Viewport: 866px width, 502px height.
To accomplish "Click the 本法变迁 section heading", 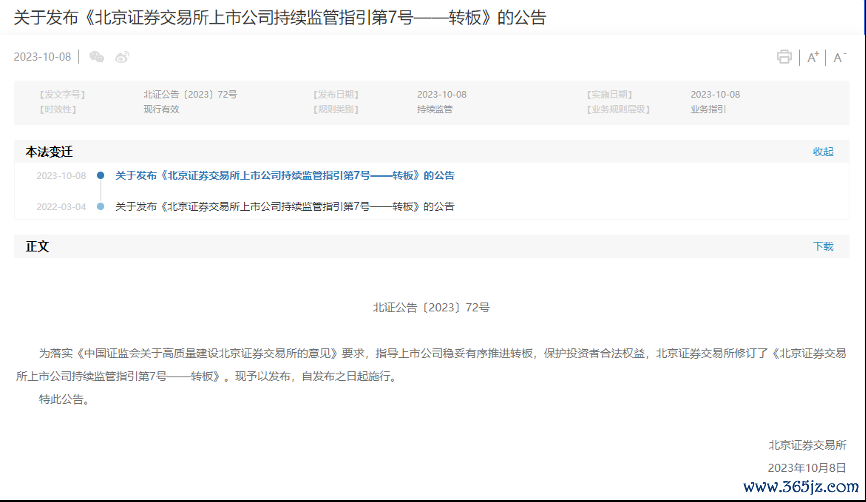I will [49, 152].
